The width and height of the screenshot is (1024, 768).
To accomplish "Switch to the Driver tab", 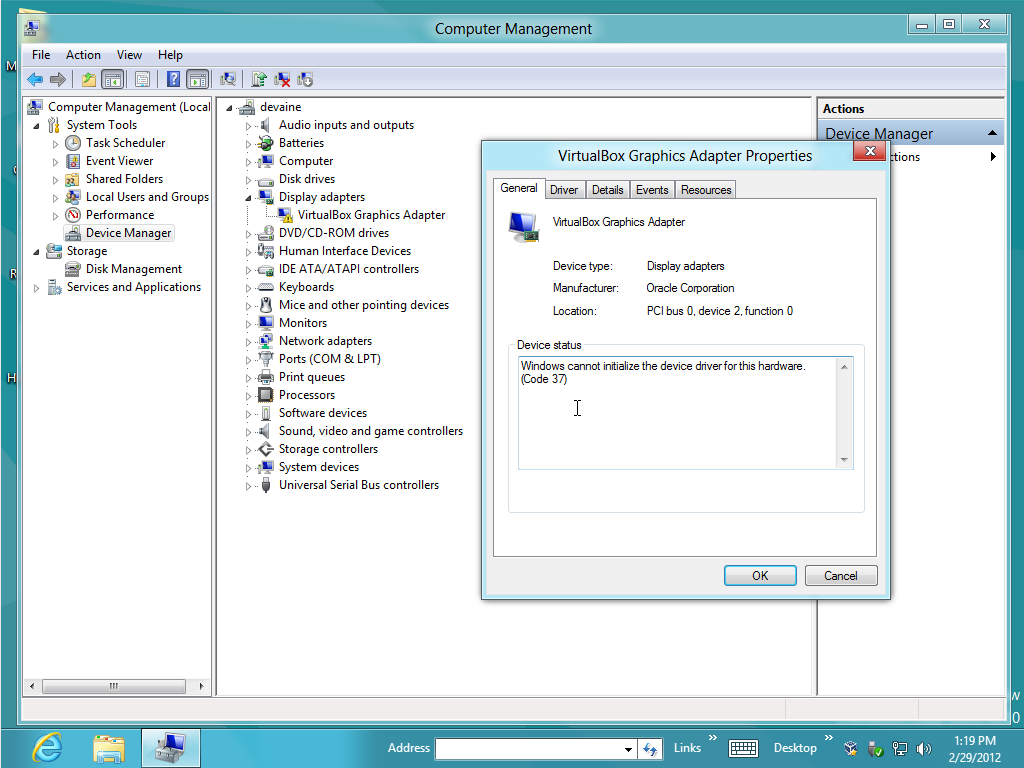I will (564, 190).
